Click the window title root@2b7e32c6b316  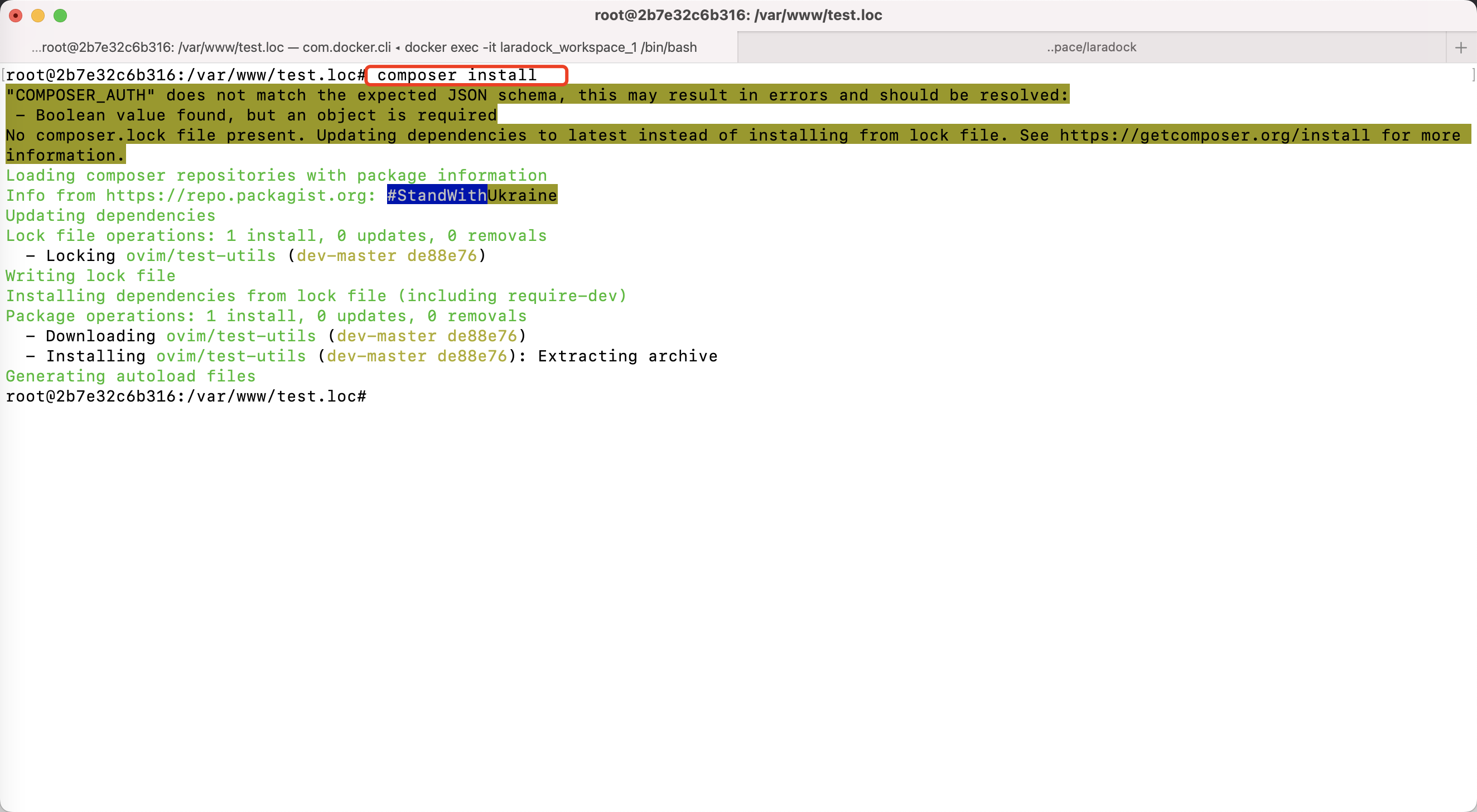click(x=737, y=15)
